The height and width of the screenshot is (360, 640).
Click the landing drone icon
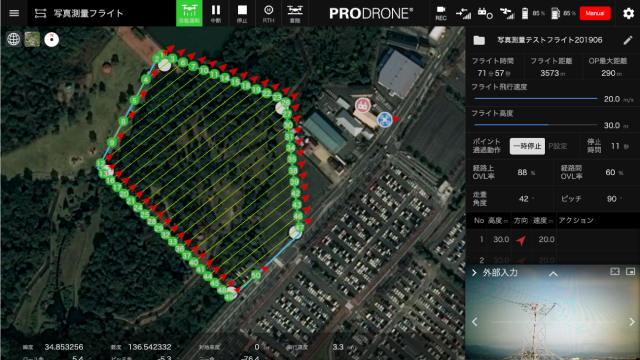[295, 13]
